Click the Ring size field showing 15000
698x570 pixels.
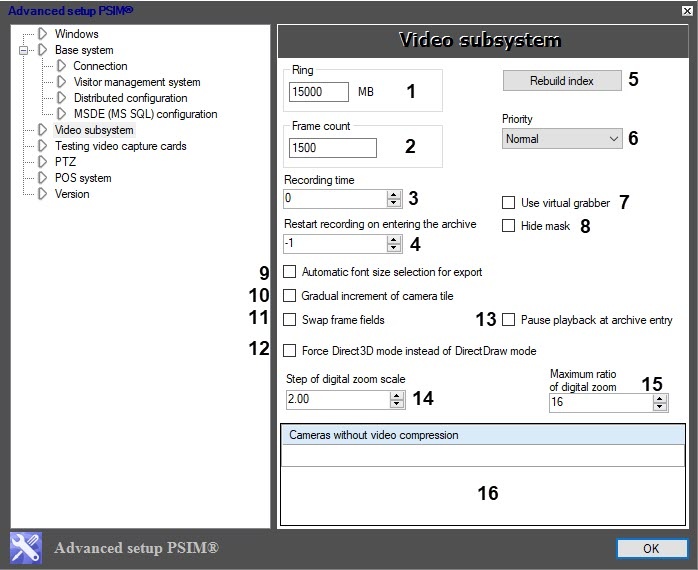point(319,92)
